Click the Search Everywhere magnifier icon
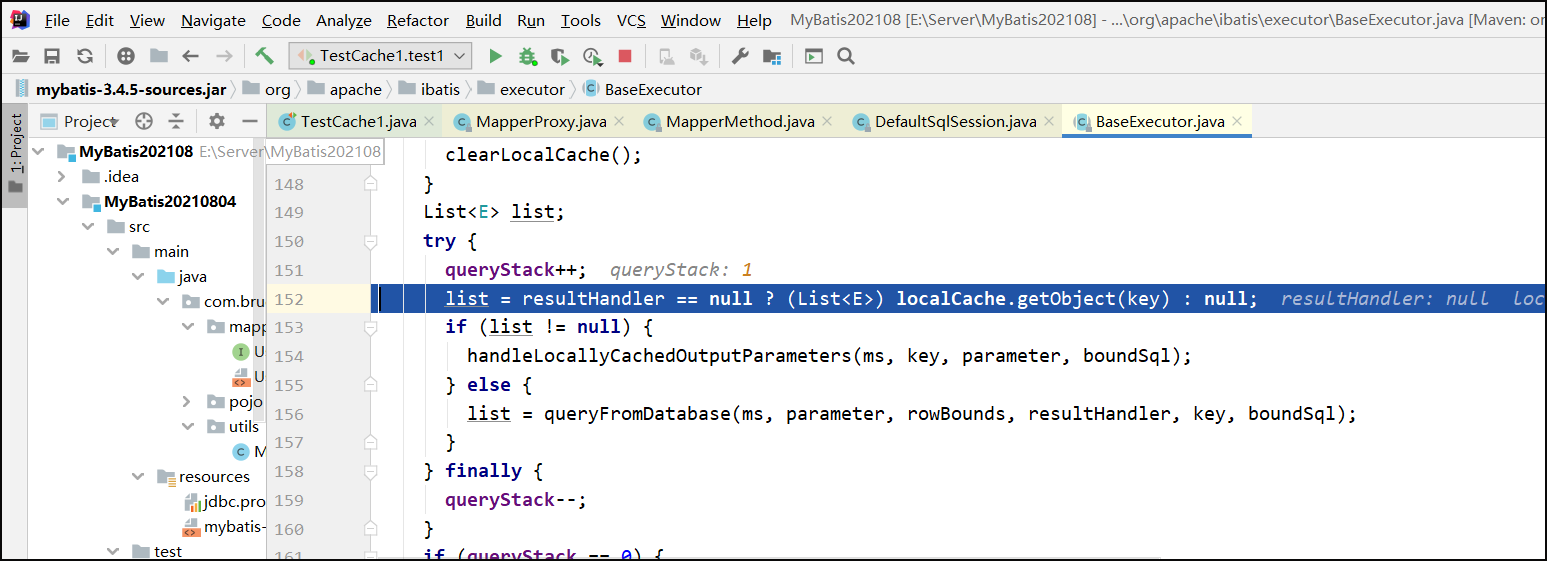 click(x=845, y=56)
